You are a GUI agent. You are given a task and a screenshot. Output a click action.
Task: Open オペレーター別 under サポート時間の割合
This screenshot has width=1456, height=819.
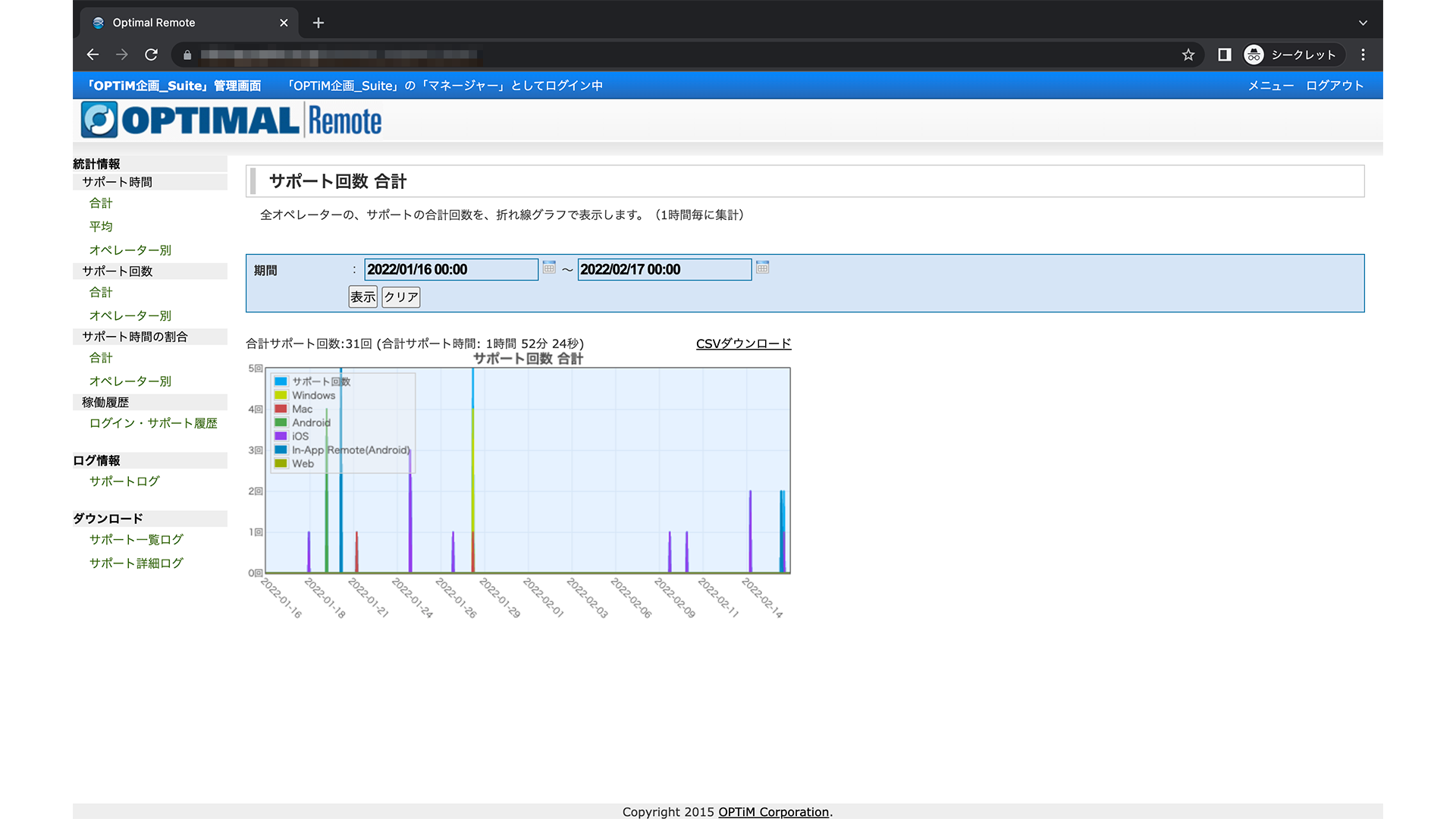130,381
